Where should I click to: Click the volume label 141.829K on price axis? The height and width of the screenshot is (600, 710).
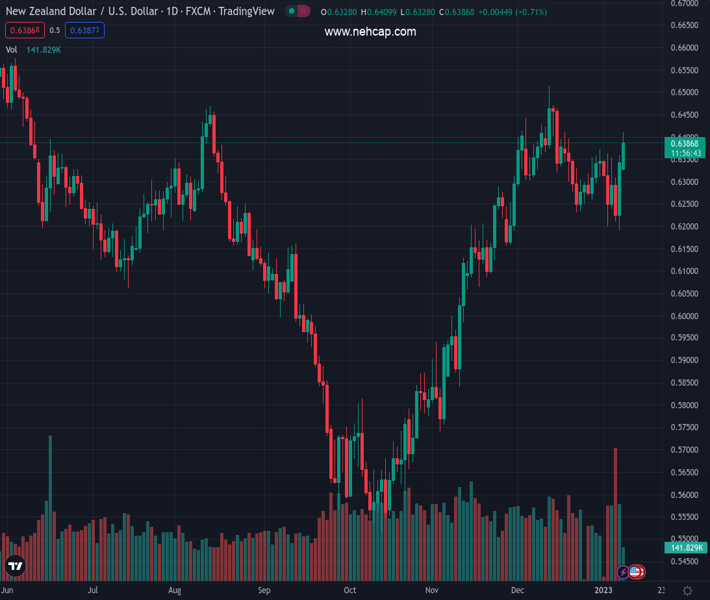pos(686,547)
